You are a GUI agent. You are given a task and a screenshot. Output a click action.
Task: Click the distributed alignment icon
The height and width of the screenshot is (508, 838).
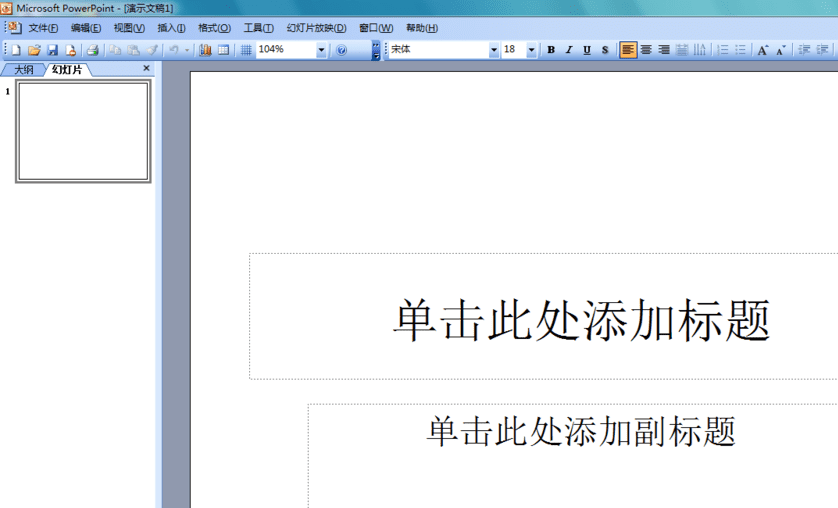coord(682,50)
